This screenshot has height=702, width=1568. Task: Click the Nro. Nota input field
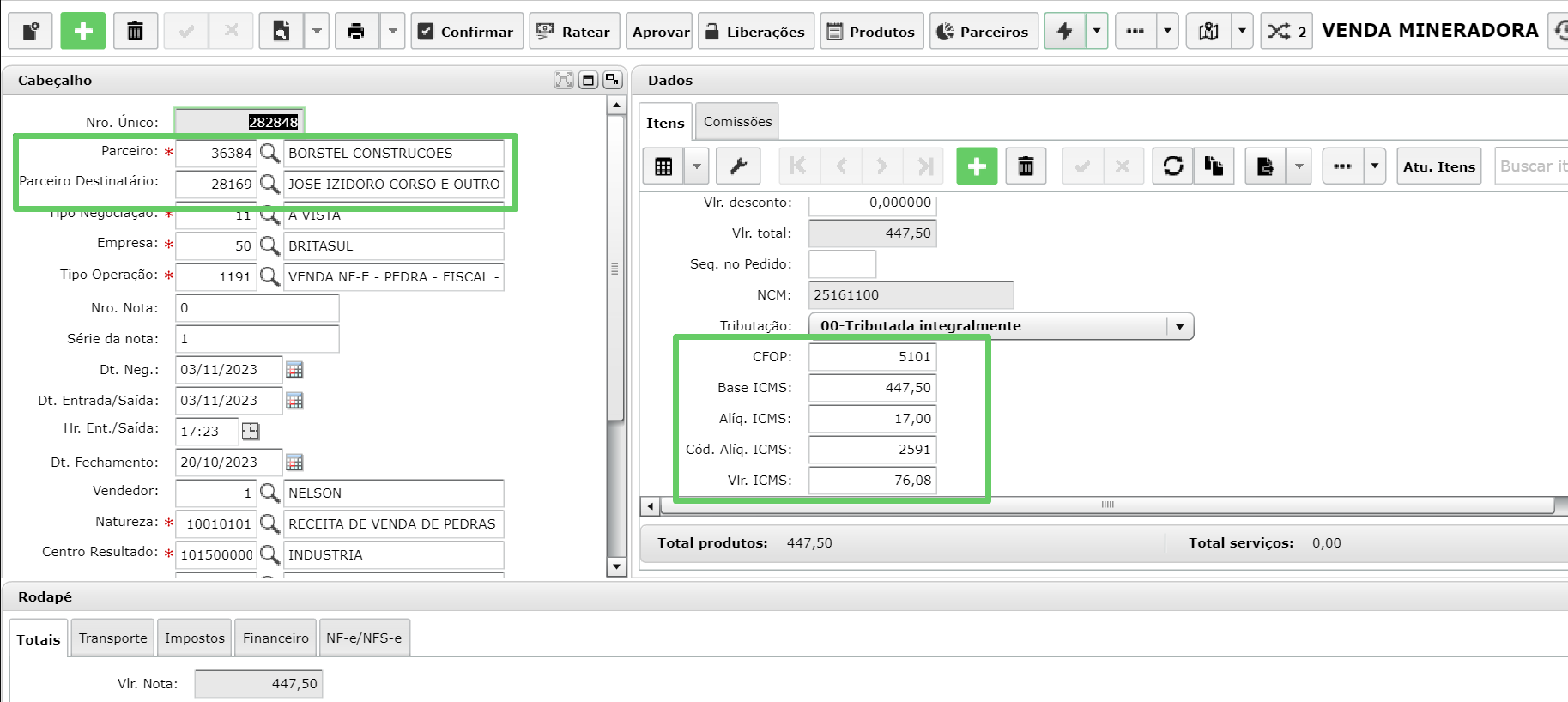[257, 307]
